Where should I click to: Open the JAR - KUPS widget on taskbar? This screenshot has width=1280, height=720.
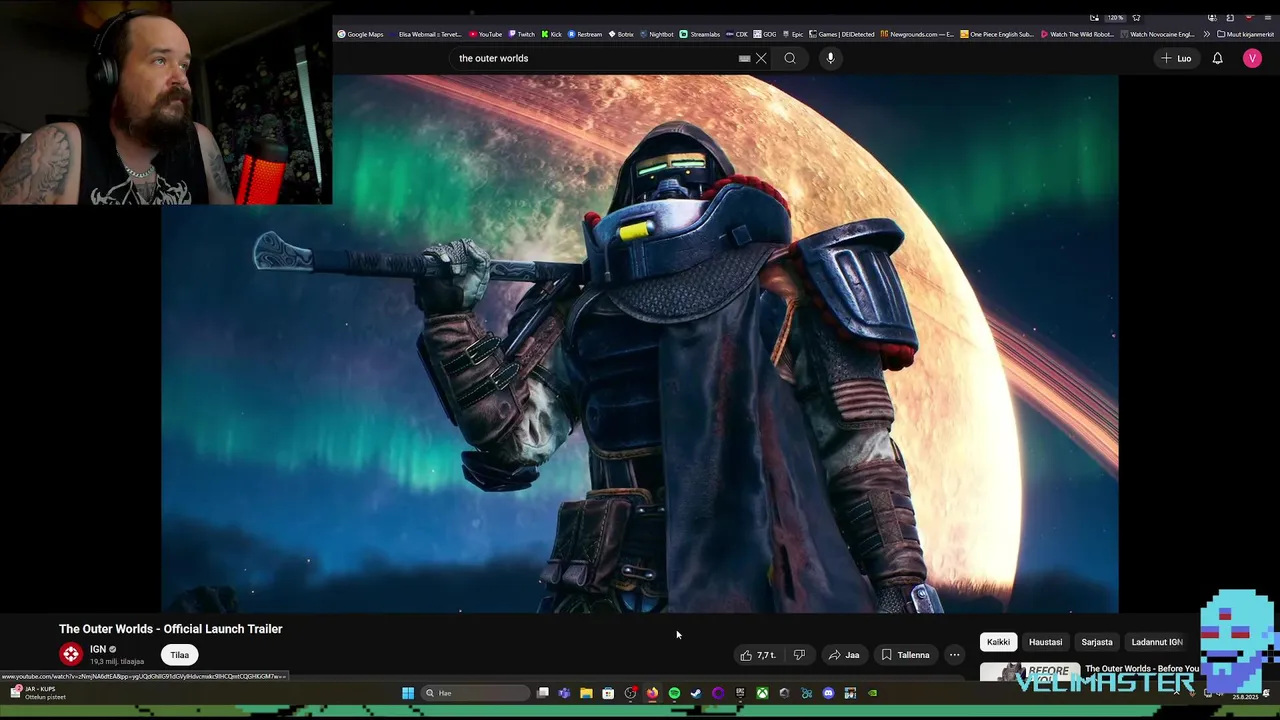click(x=38, y=693)
